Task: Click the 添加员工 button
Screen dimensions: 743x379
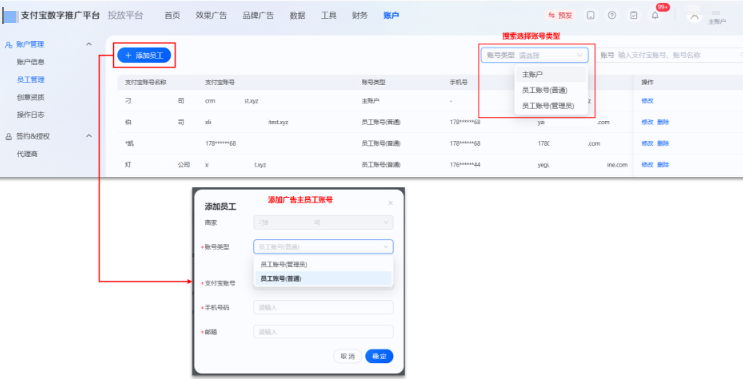Action: coord(144,55)
